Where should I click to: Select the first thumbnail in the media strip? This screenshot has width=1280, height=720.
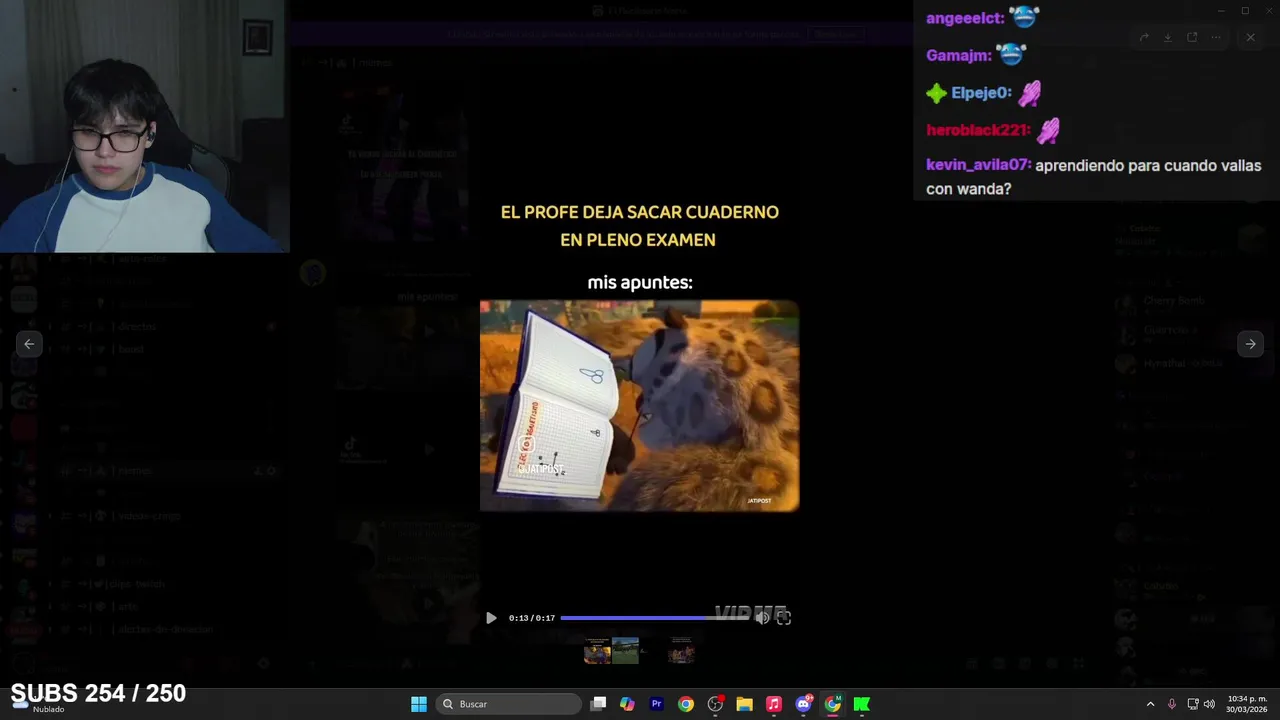tap(597, 651)
